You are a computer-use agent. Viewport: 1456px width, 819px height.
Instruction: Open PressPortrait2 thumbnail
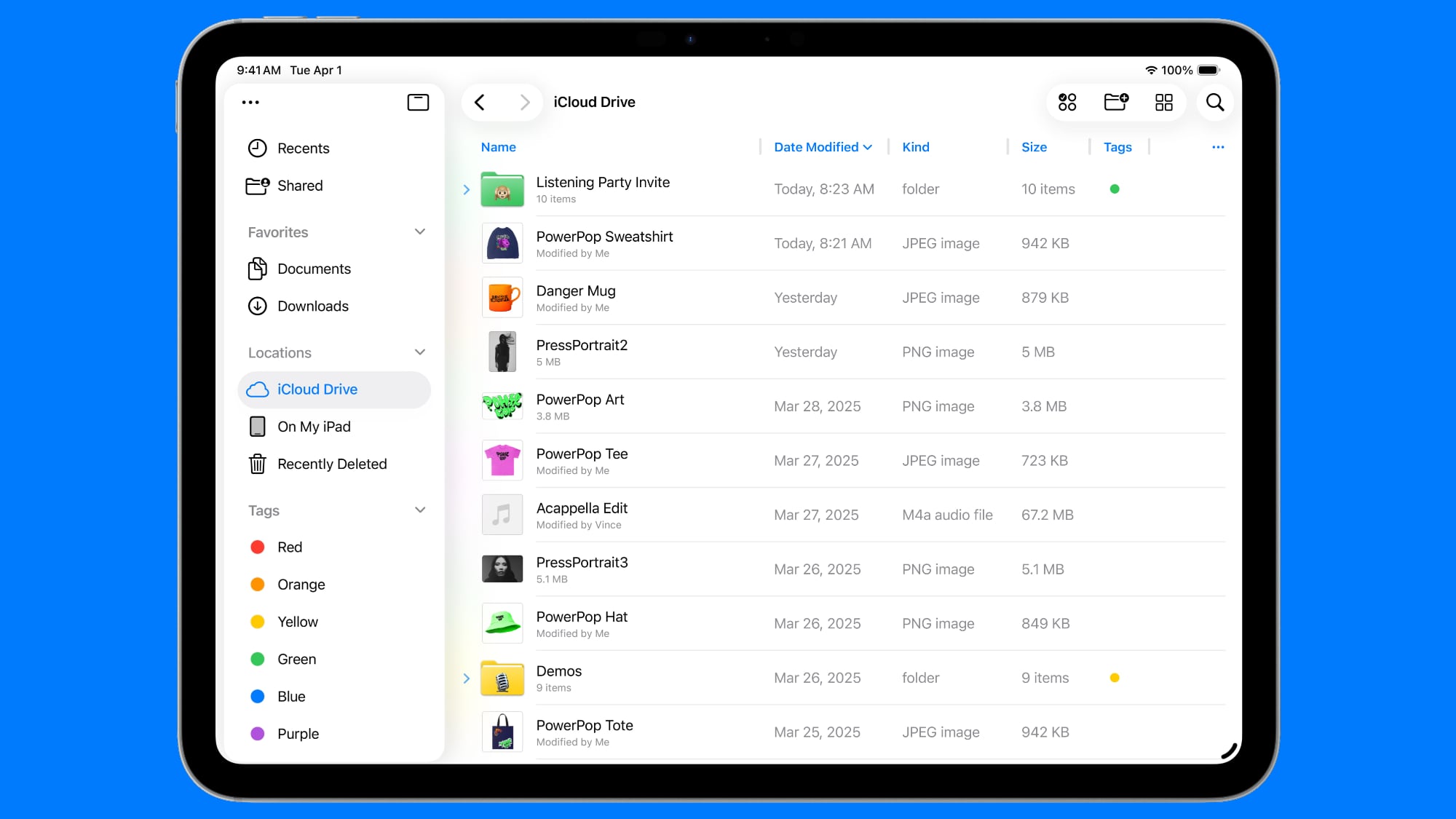pos(502,352)
